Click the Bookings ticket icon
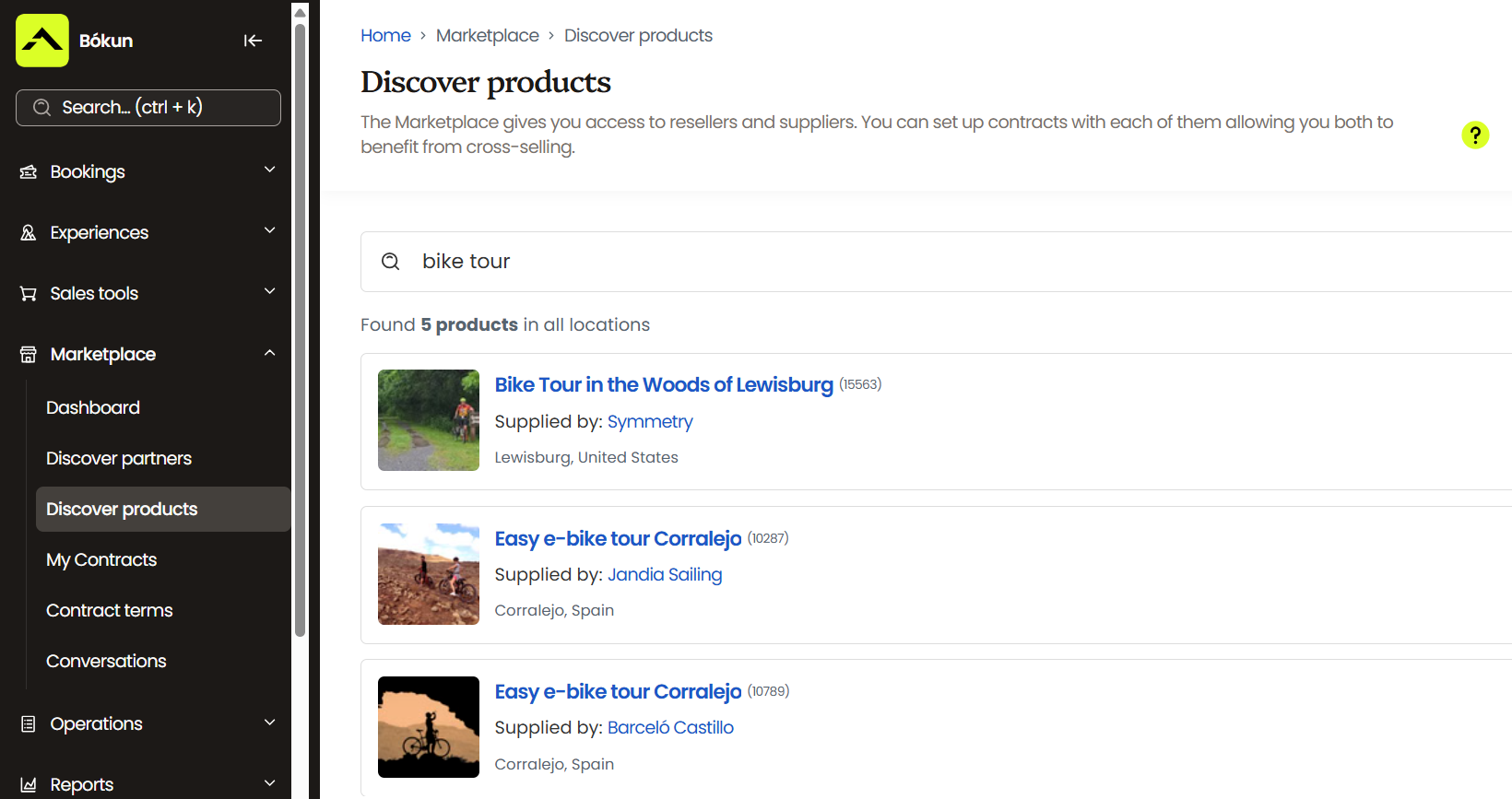Image resolution: width=1512 pixels, height=799 pixels. (x=29, y=172)
